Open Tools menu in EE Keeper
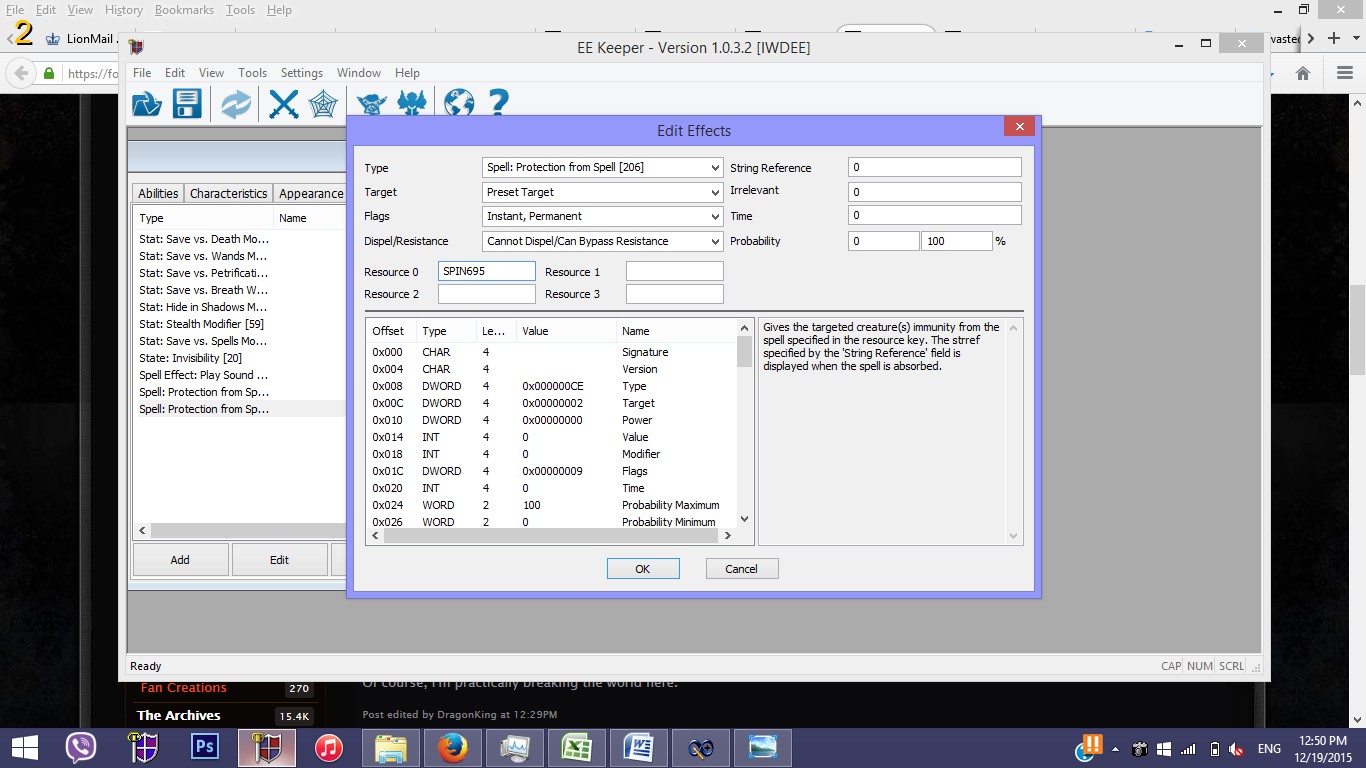This screenshot has width=1366, height=768. [252, 73]
